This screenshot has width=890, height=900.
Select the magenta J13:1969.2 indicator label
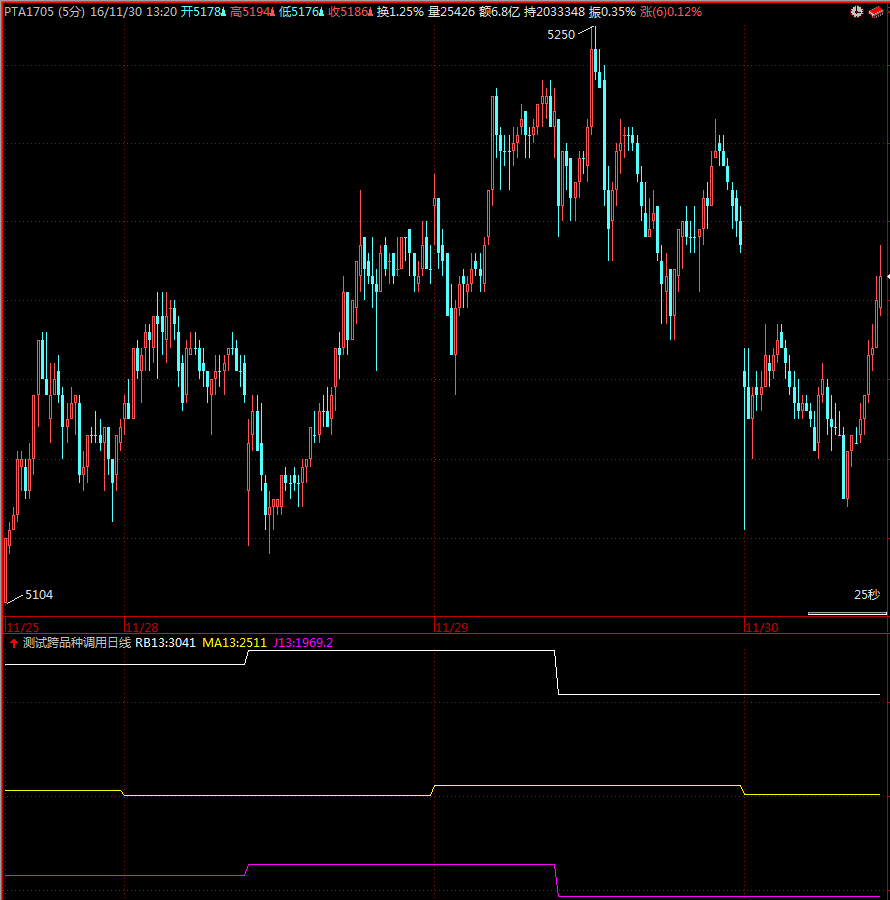302,643
